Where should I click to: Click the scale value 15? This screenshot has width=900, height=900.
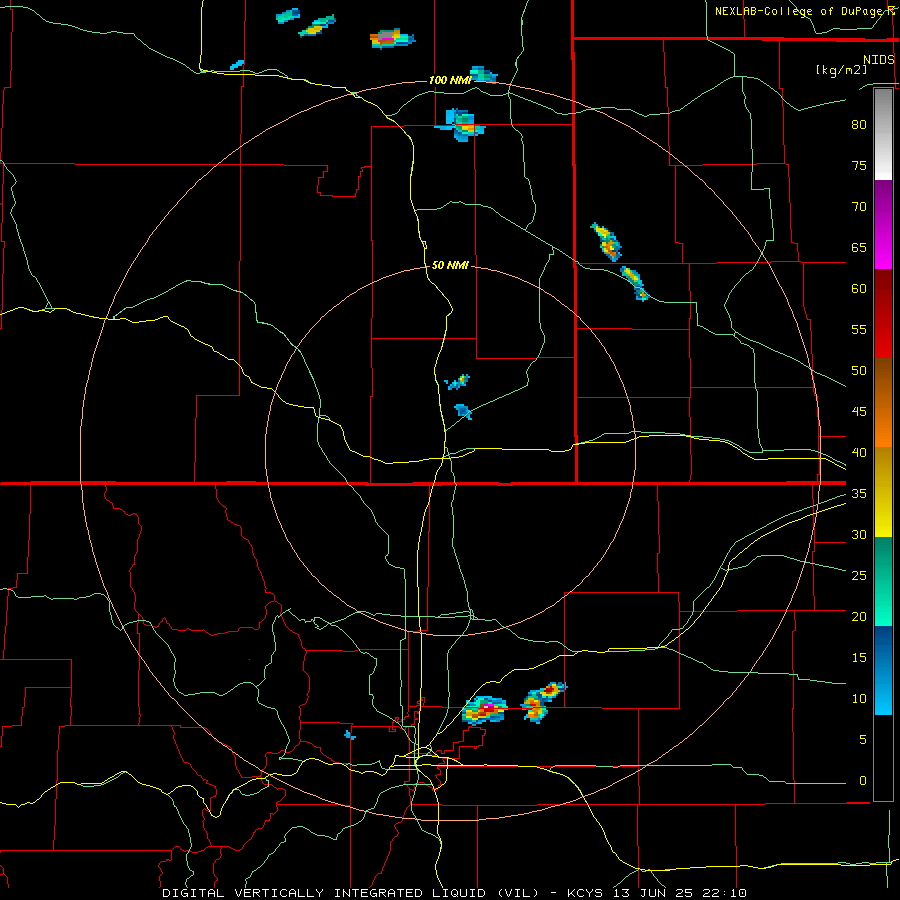point(859,658)
